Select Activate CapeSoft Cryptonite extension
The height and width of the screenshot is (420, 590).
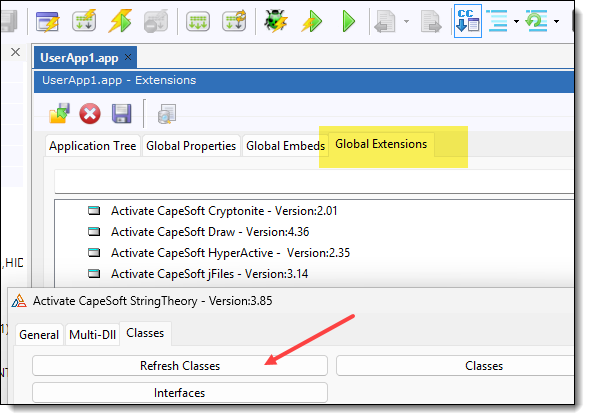224,211
